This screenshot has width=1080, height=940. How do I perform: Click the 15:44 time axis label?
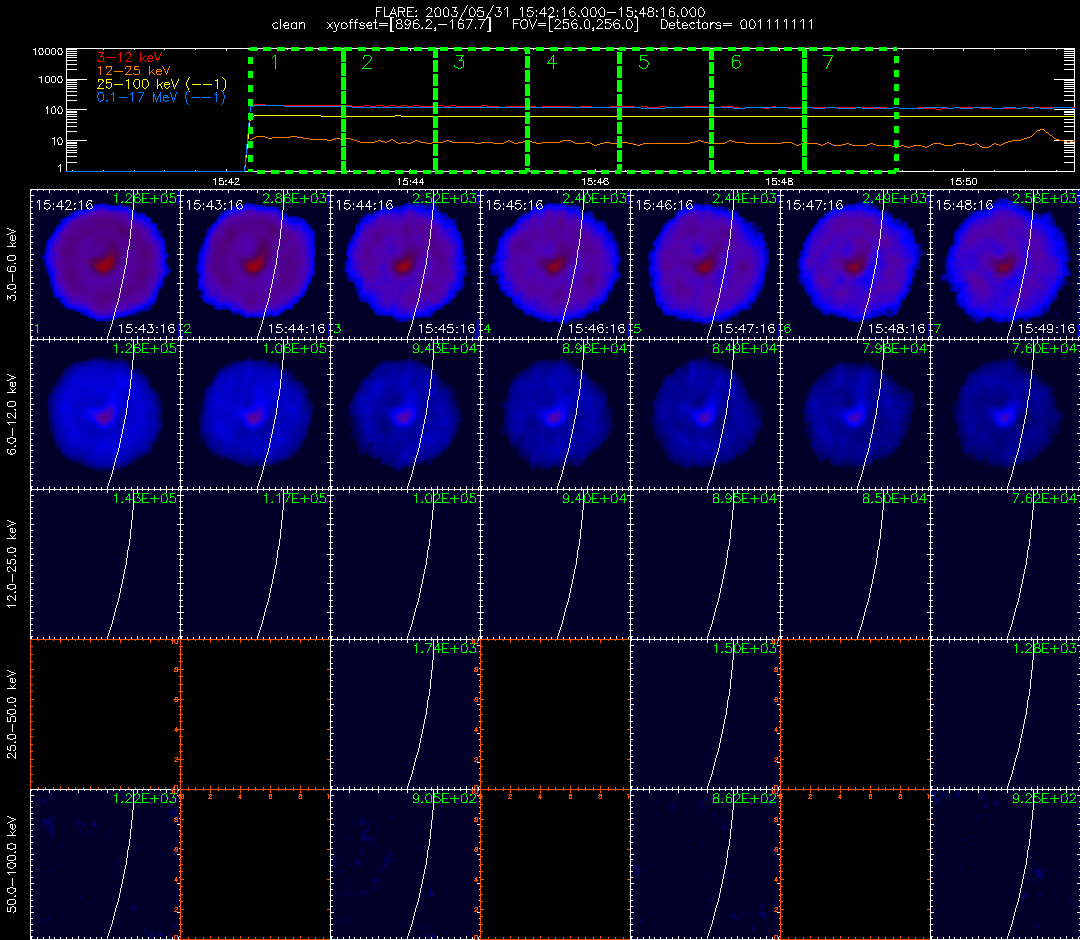pyautogui.click(x=411, y=182)
